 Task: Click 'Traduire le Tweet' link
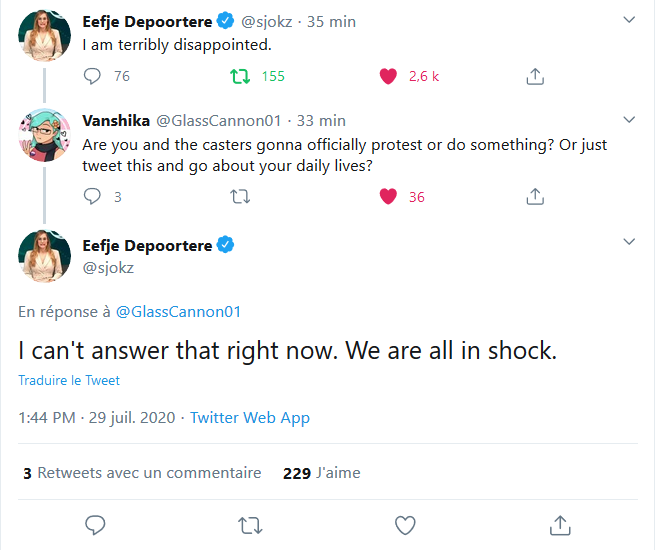(69, 380)
